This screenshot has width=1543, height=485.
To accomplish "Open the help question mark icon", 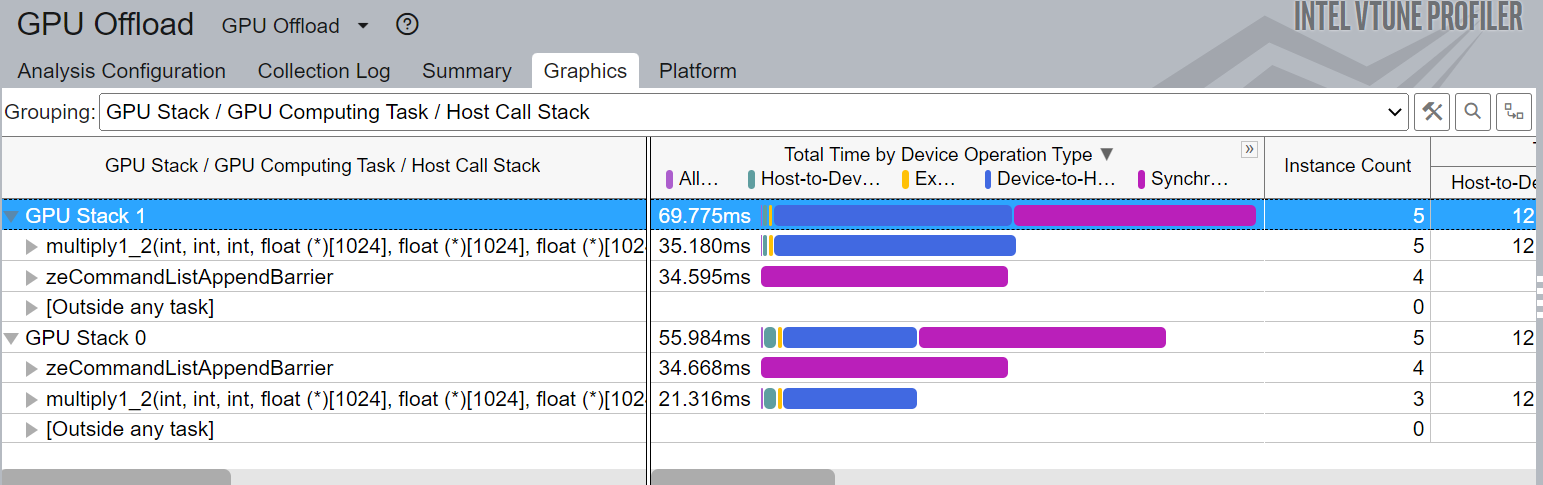I will (x=407, y=25).
